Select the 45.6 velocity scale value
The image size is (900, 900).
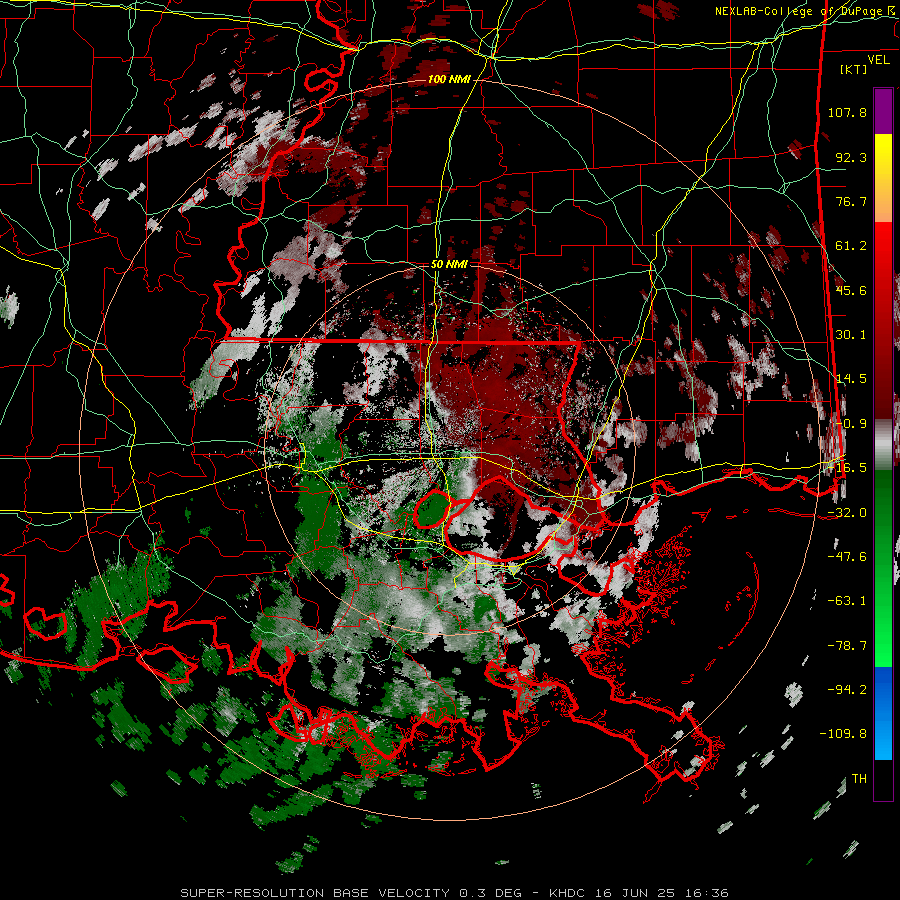[x=851, y=290]
